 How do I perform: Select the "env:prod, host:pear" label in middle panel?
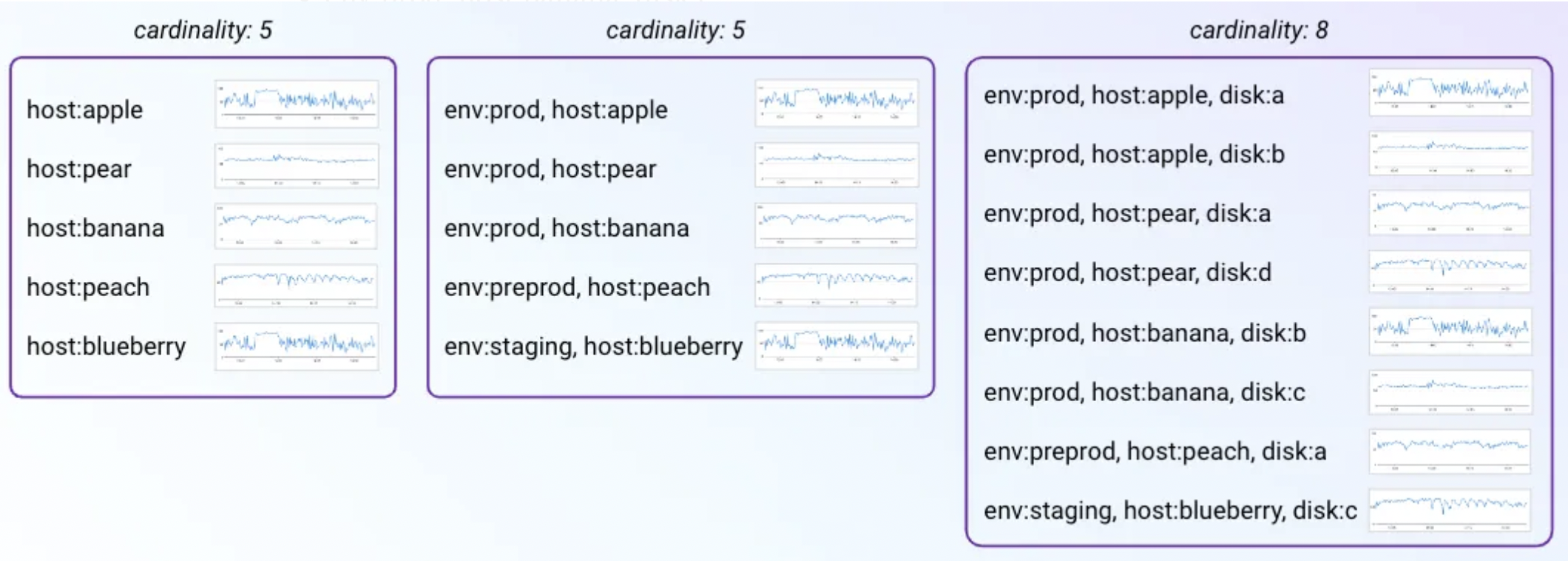tap(550, 169)
